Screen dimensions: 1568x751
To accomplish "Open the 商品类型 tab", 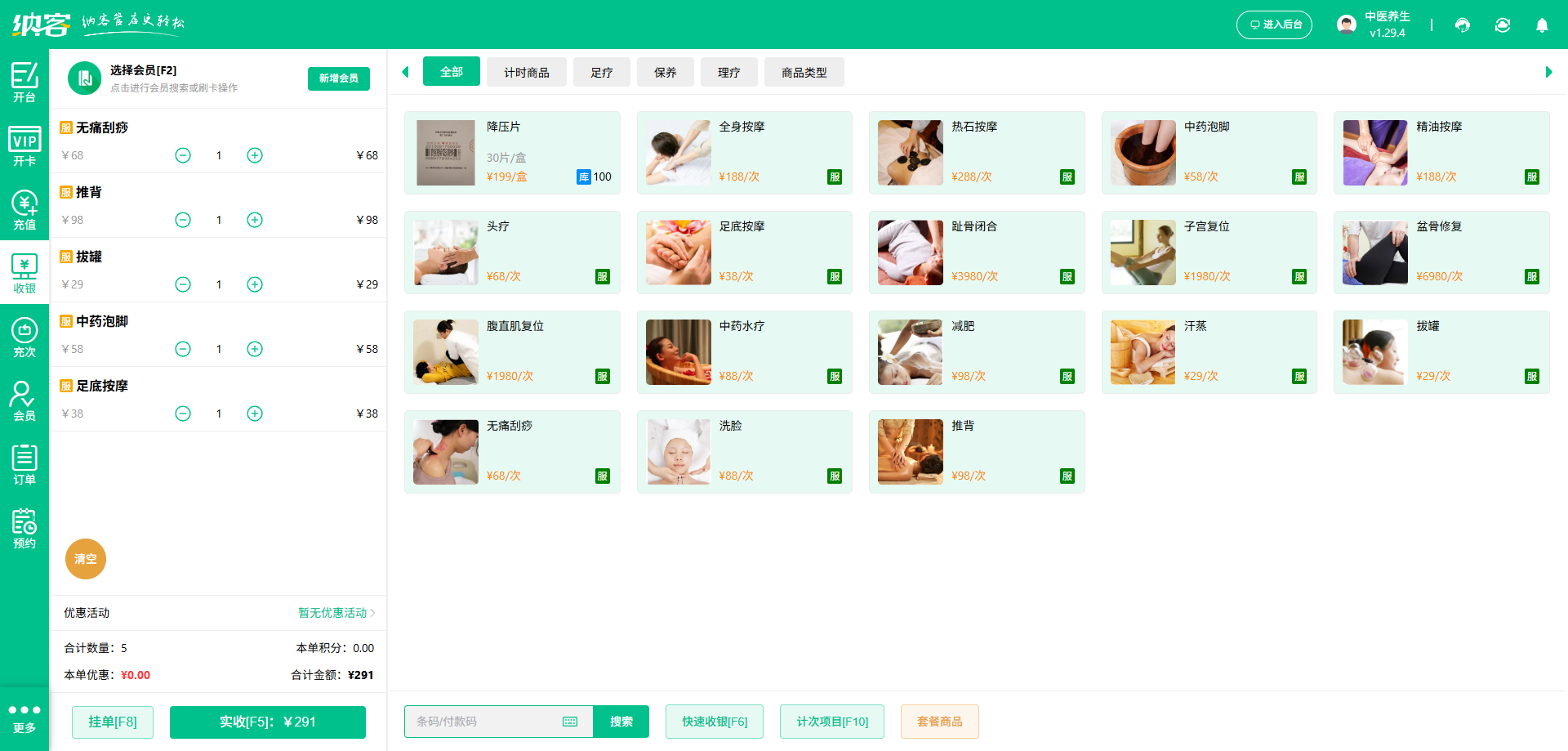I will coord(804,72).
